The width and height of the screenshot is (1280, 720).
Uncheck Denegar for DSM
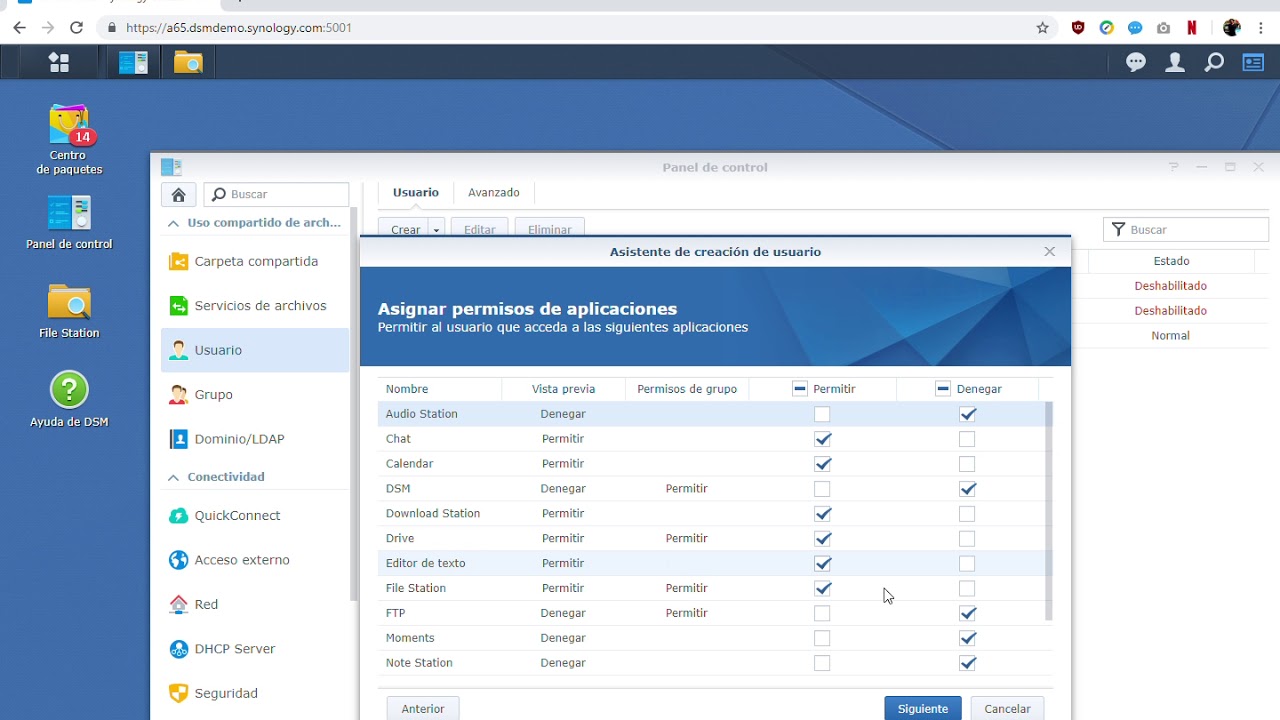pos(967,489)
